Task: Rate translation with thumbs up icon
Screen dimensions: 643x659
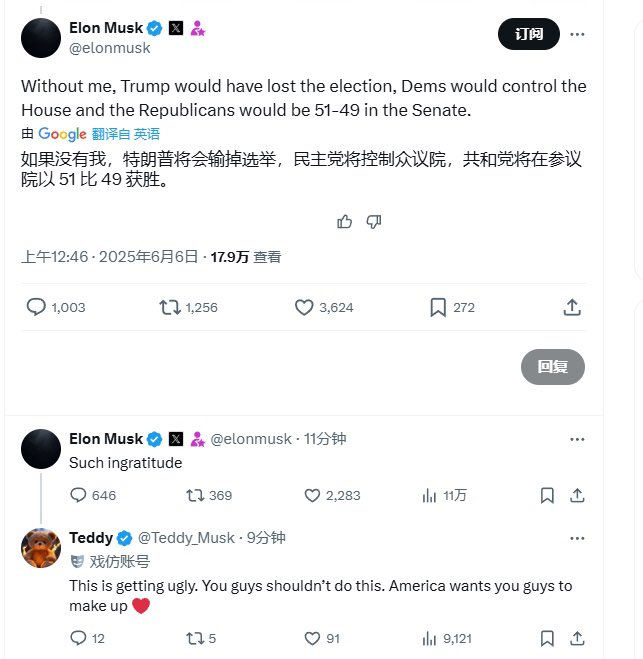Action: pos(345,221)
